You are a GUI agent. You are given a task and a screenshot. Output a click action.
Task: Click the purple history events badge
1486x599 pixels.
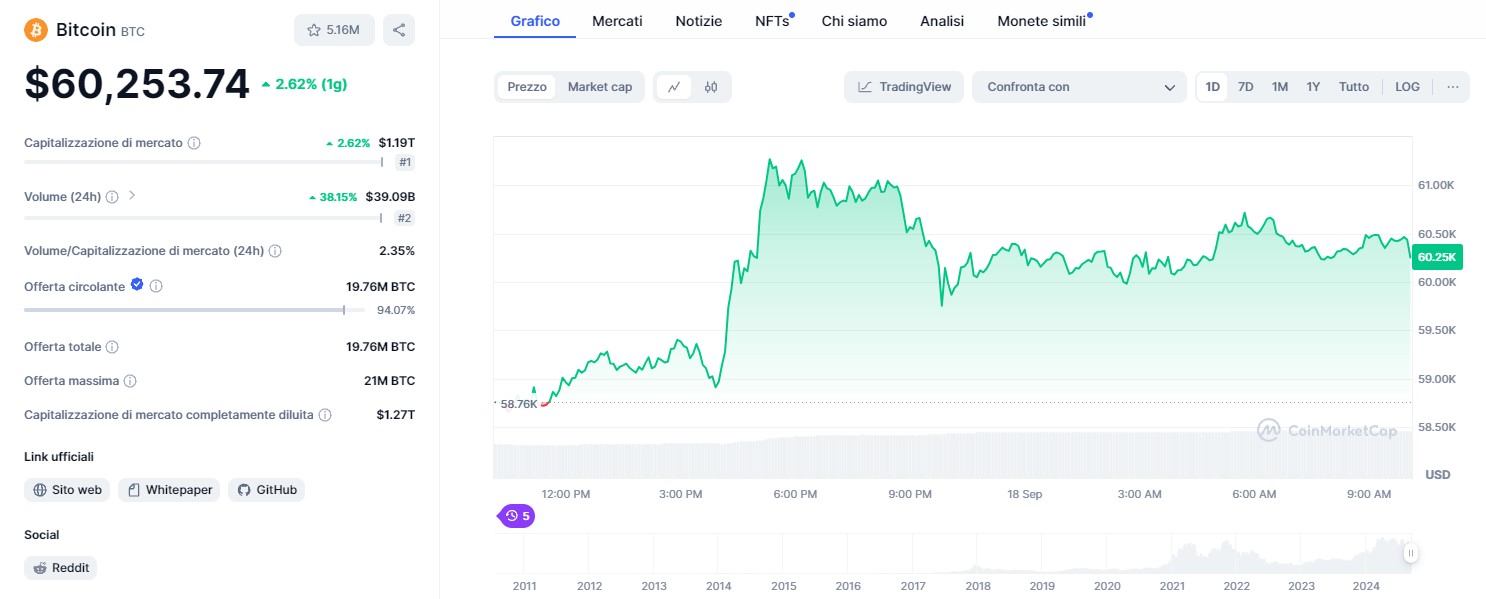point(517,516)
